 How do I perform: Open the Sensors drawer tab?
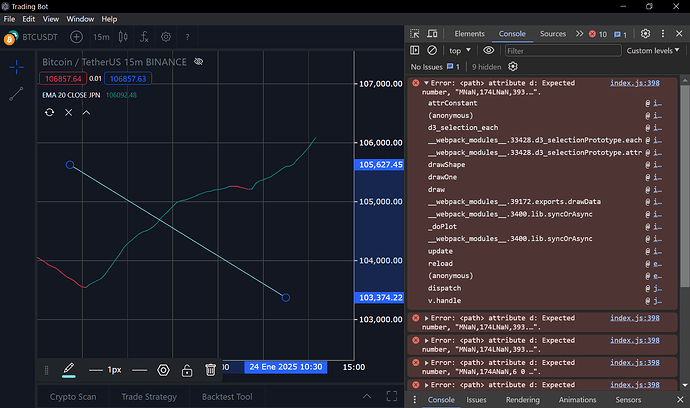point(628,400)
